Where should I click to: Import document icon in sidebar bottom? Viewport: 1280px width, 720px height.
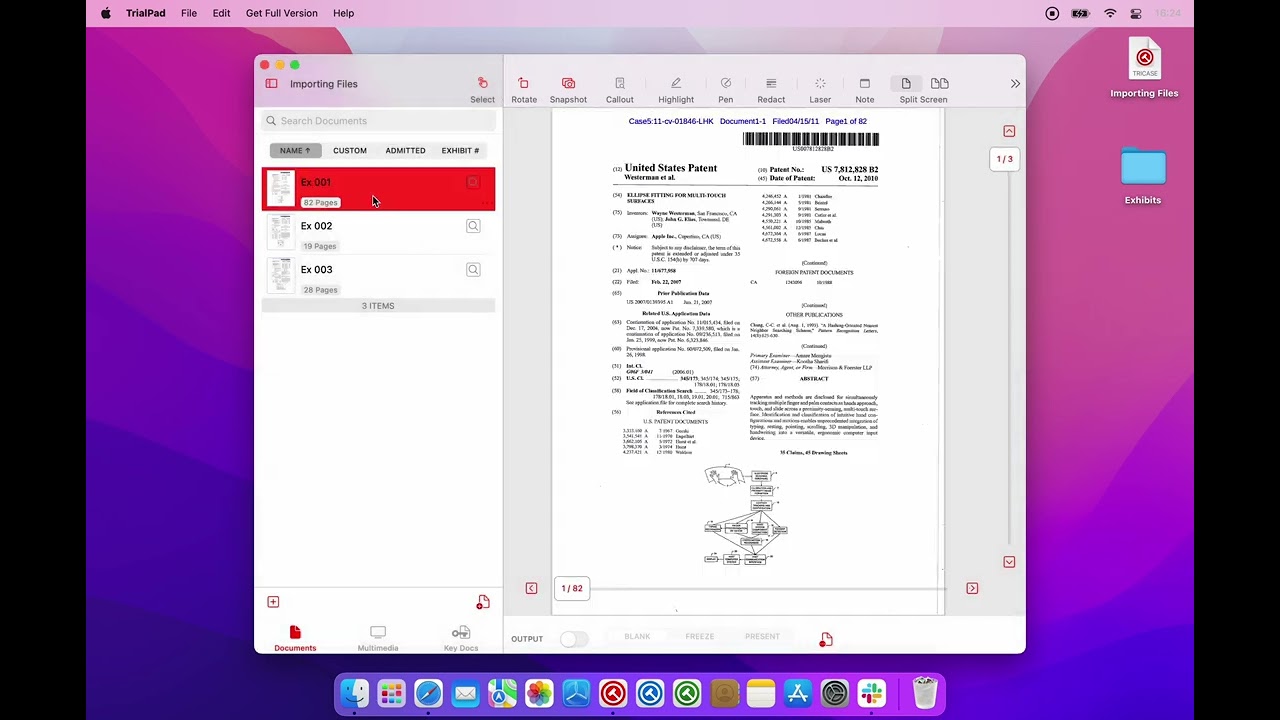click(x=483, y=602)
